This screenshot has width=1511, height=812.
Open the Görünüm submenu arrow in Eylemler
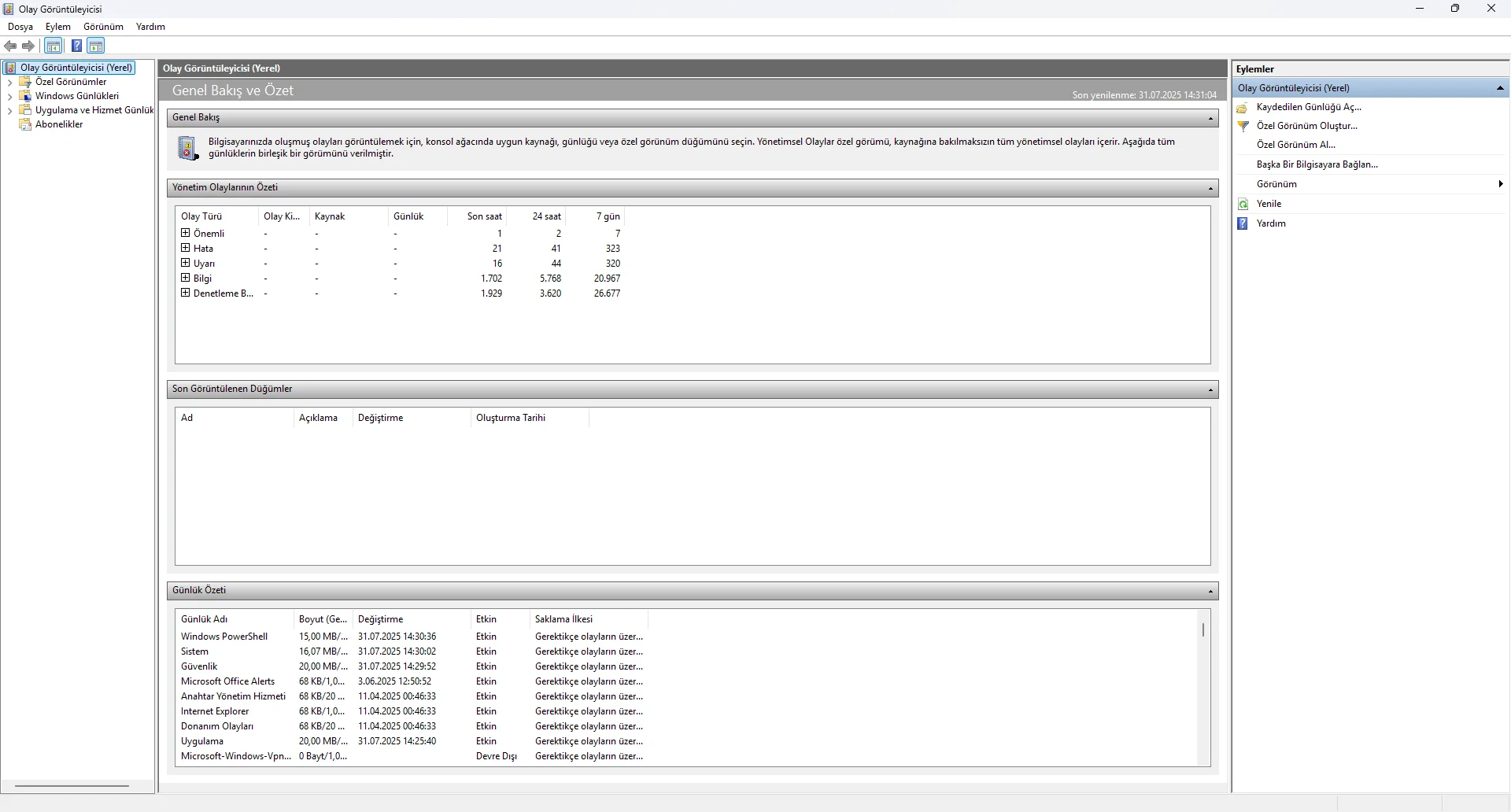coord(1501,184)
